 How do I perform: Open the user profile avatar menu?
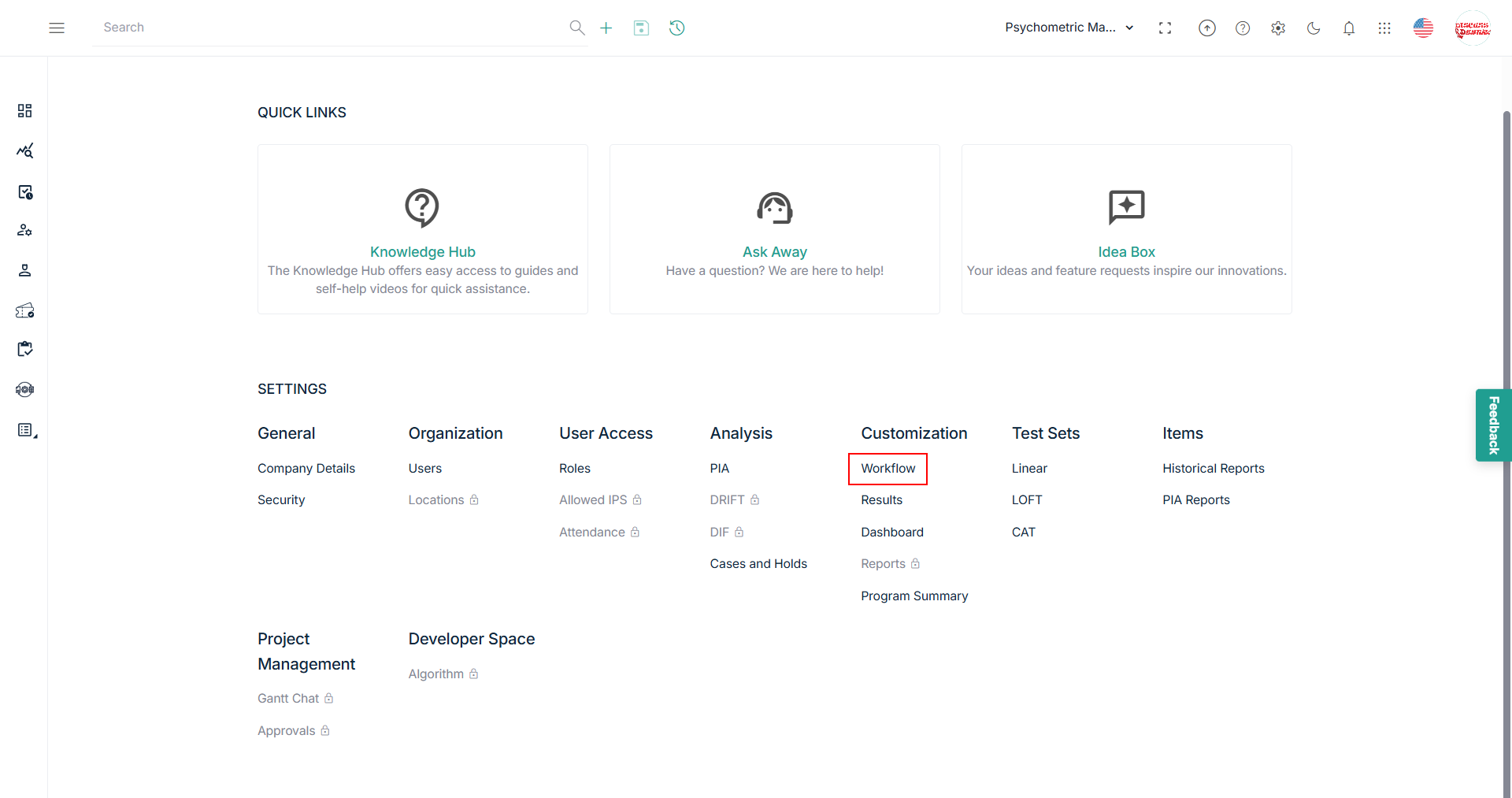click(x=1472, y=28)
